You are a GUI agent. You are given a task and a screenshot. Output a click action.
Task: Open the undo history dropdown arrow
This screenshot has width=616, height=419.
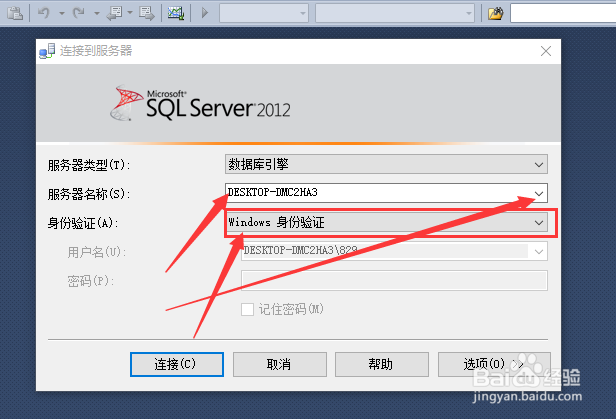[x=62, y=13]
